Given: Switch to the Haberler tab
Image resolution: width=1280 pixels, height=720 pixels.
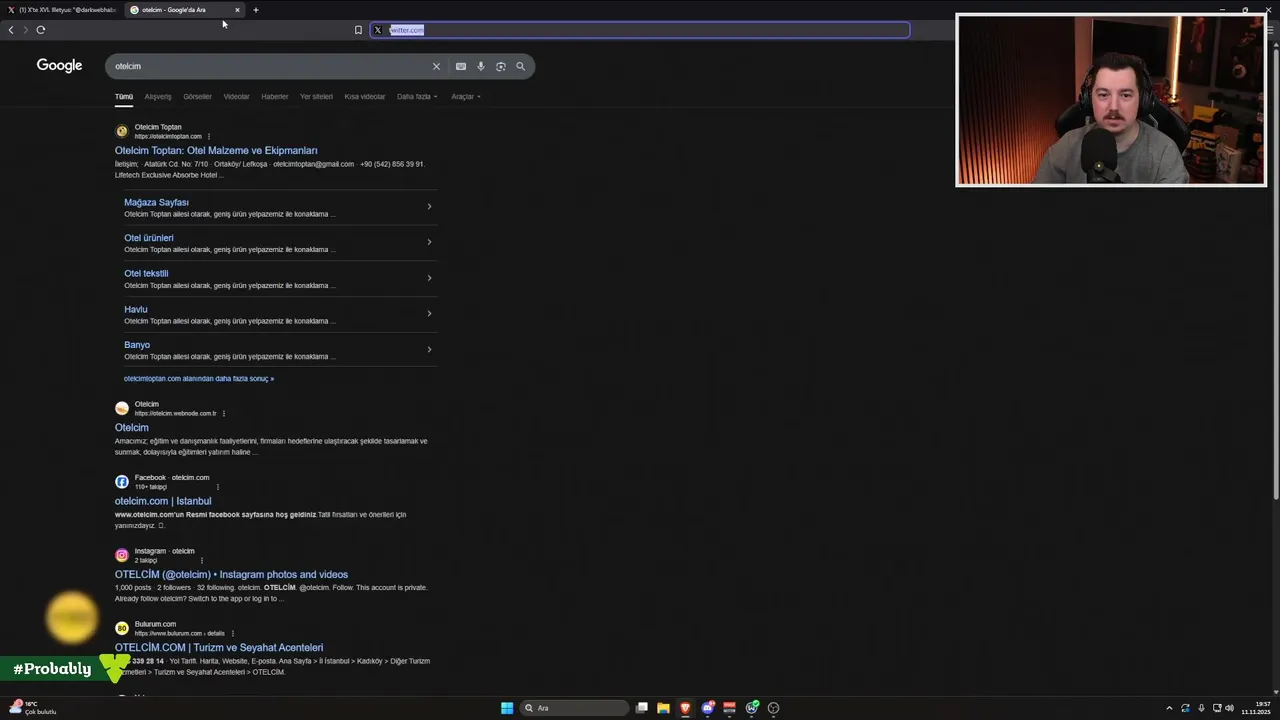Looking at the screenshot, I should 275,97.
